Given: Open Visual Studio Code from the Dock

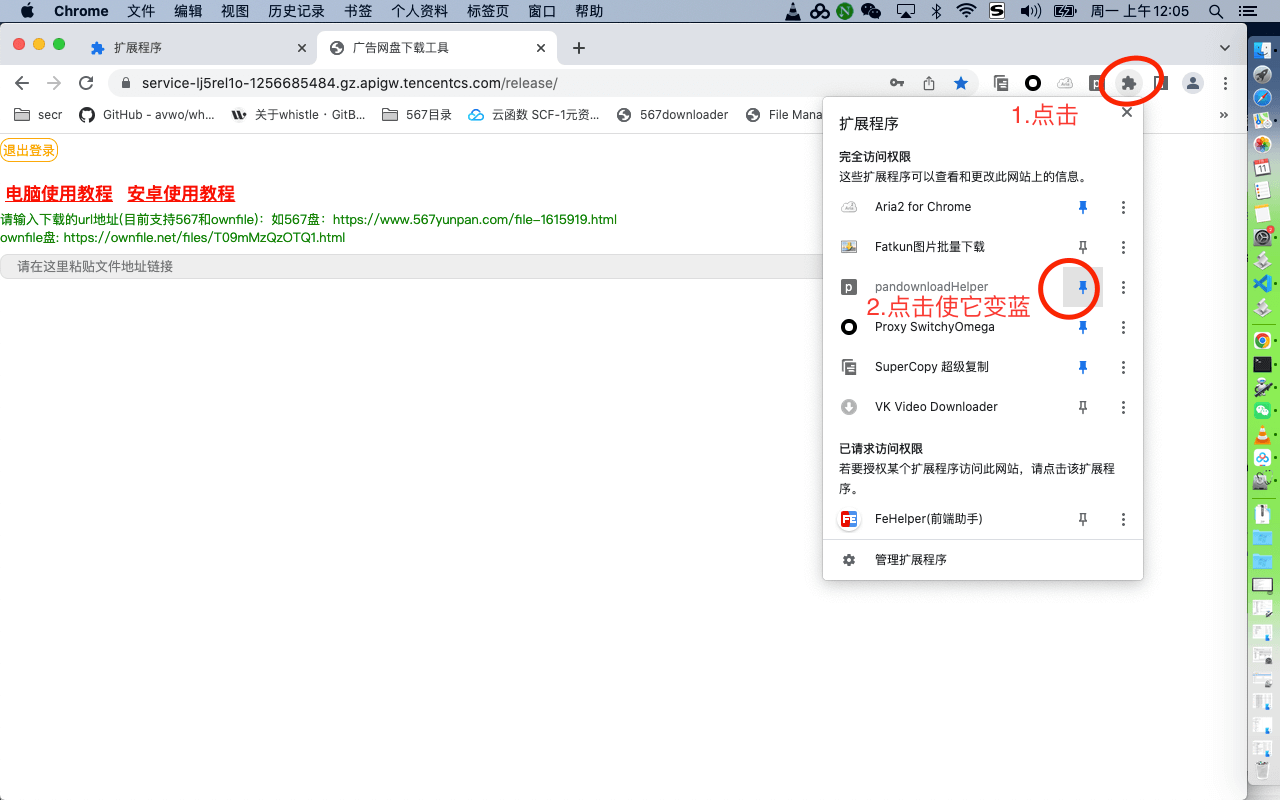Looking at the screenshot, I should coord(1263,283).
